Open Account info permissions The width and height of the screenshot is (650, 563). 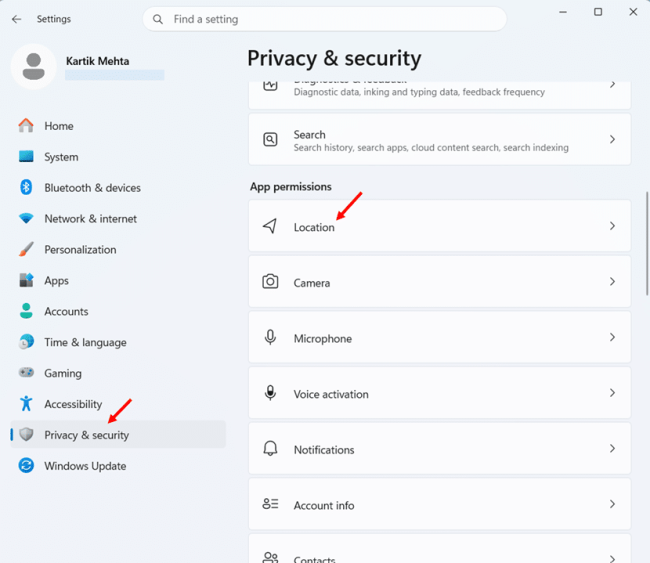pyautogui.click(x=439, y=504)
